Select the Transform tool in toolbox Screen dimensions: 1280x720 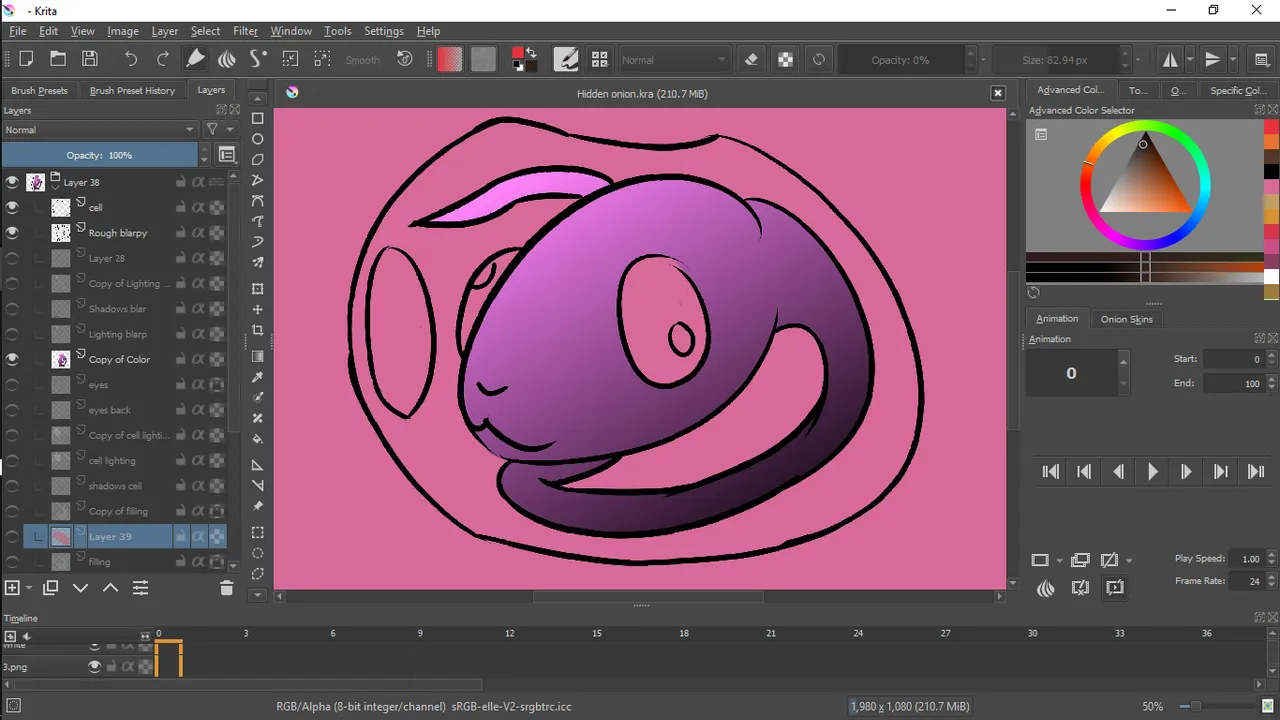click(258, 289)
